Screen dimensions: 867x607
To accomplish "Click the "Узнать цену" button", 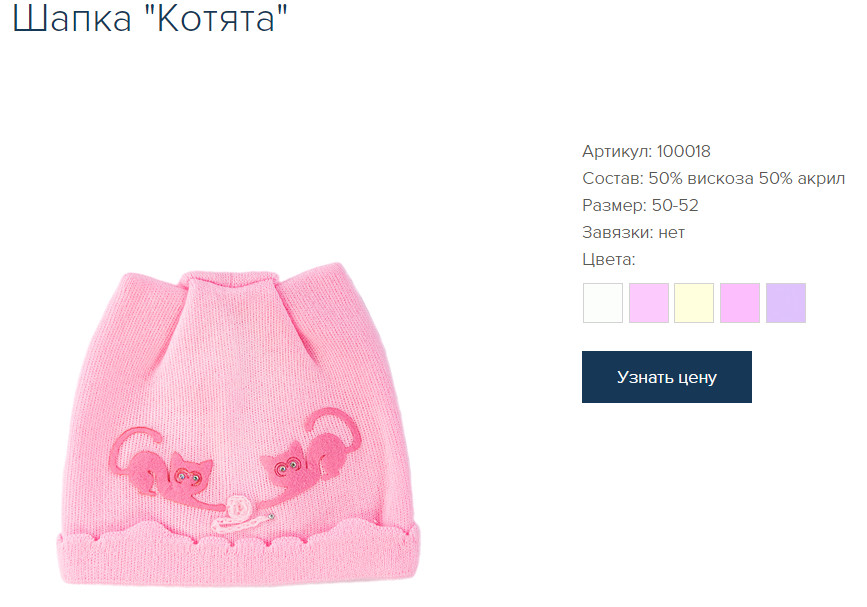I will pos(666,376).
